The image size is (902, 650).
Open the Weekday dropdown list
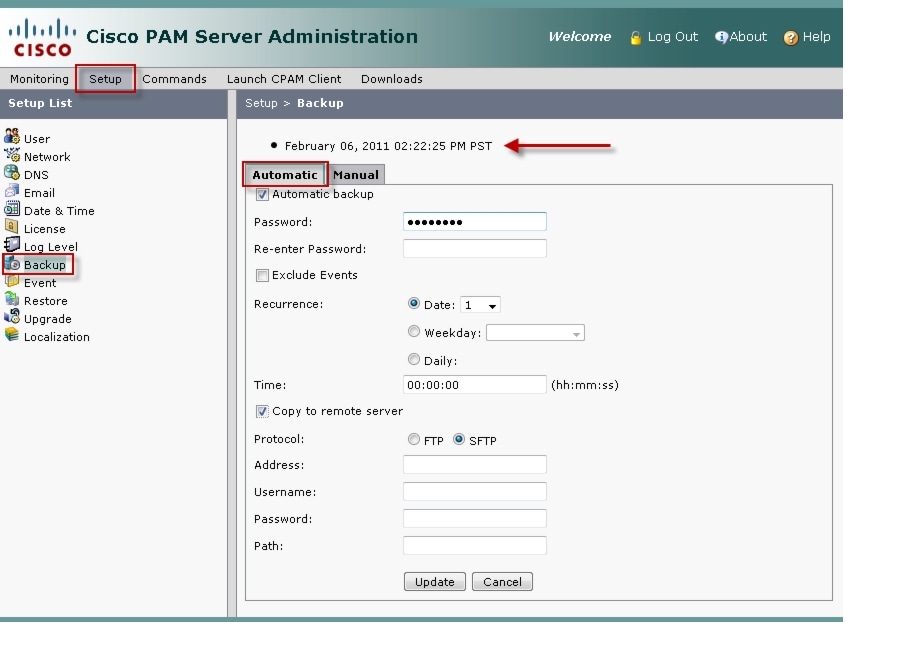[535, 332]
